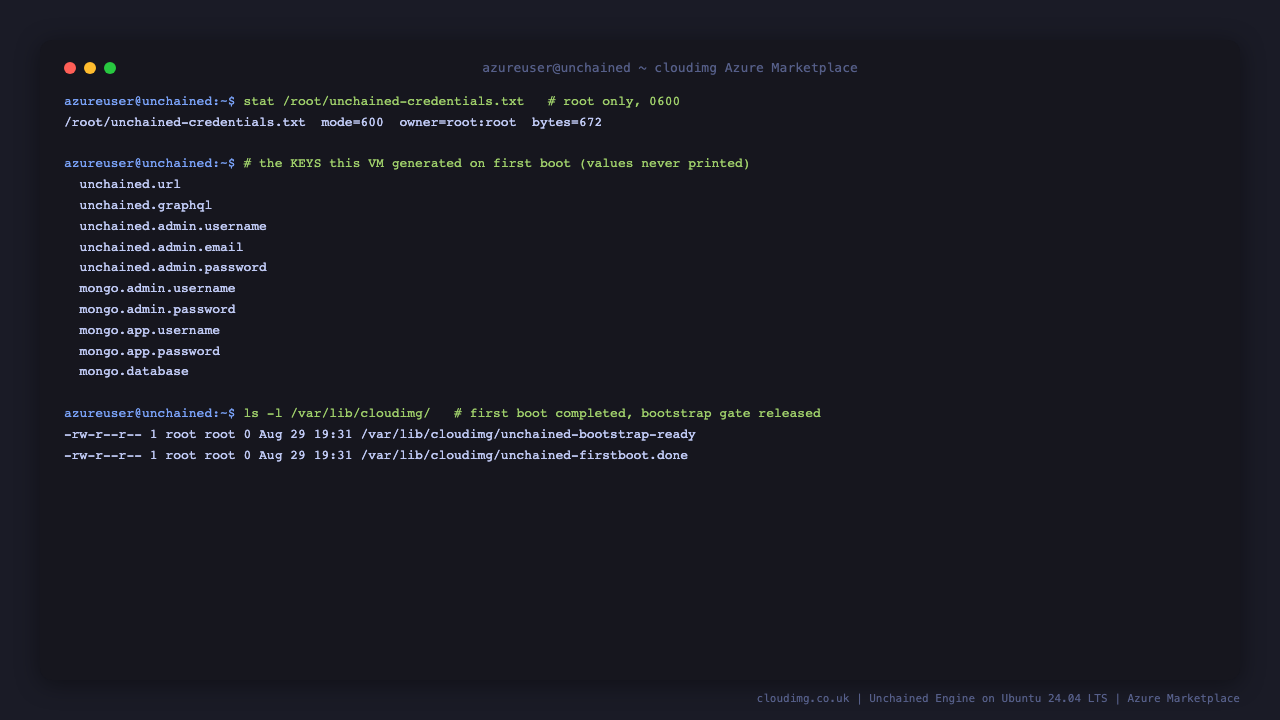This screenshot has width=1280, height=720.
Task: Select the 'mongo.app.username' key line
Action: pyautogui.click(x=150, y=331)
